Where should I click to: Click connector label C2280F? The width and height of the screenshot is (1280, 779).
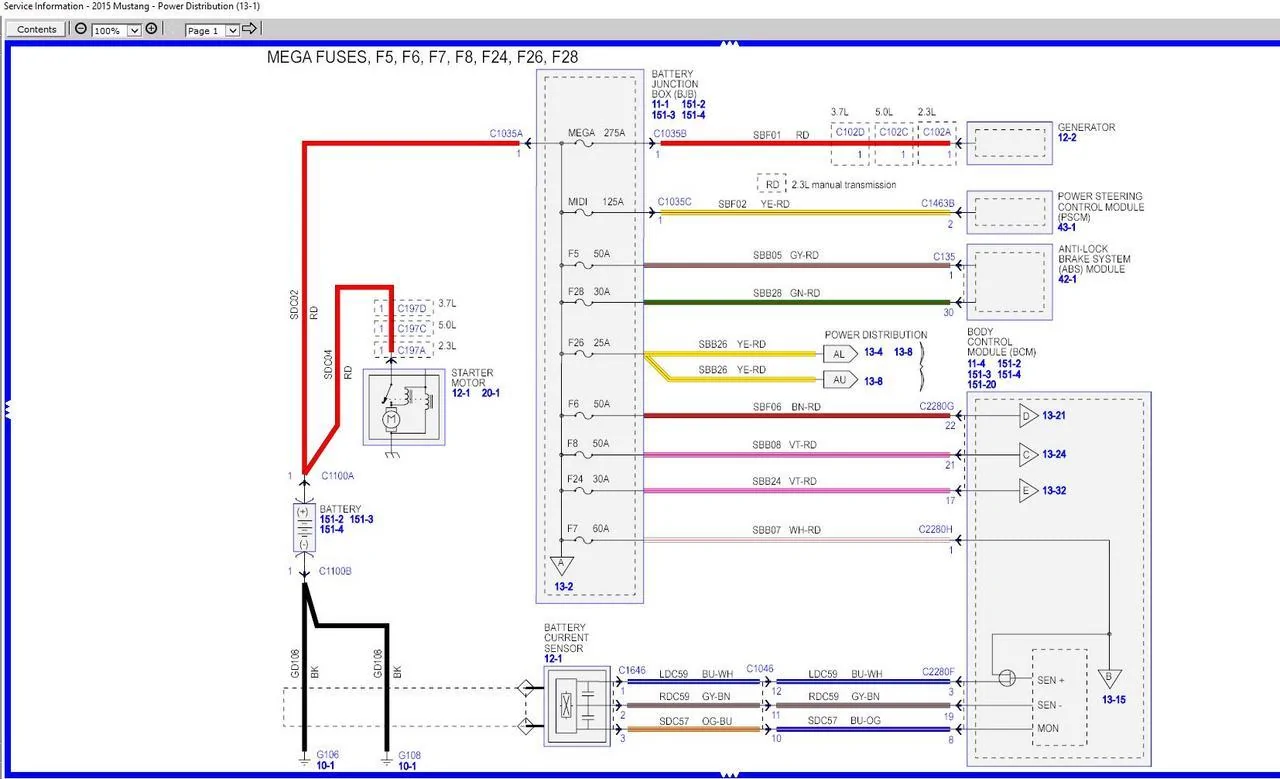[938, 671]
